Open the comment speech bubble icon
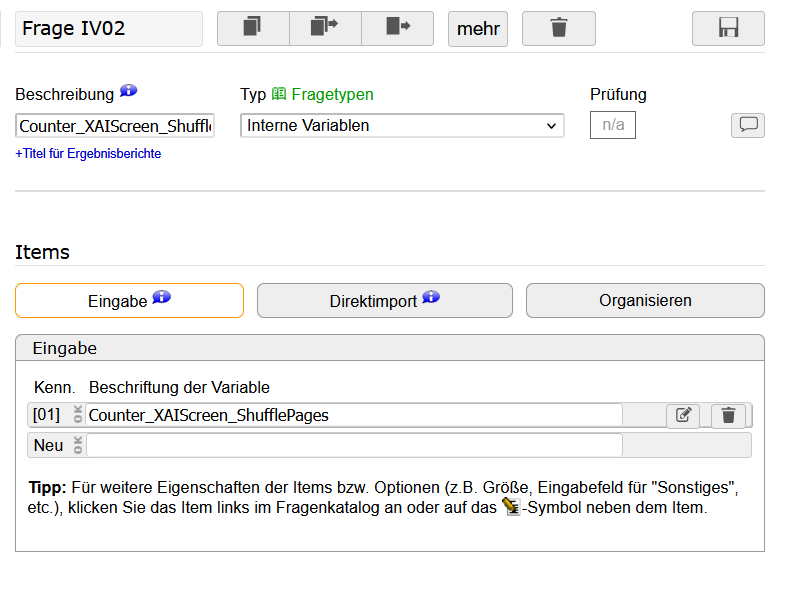The width and height of the screenshot is (802, 597). (x=747, y=125)
